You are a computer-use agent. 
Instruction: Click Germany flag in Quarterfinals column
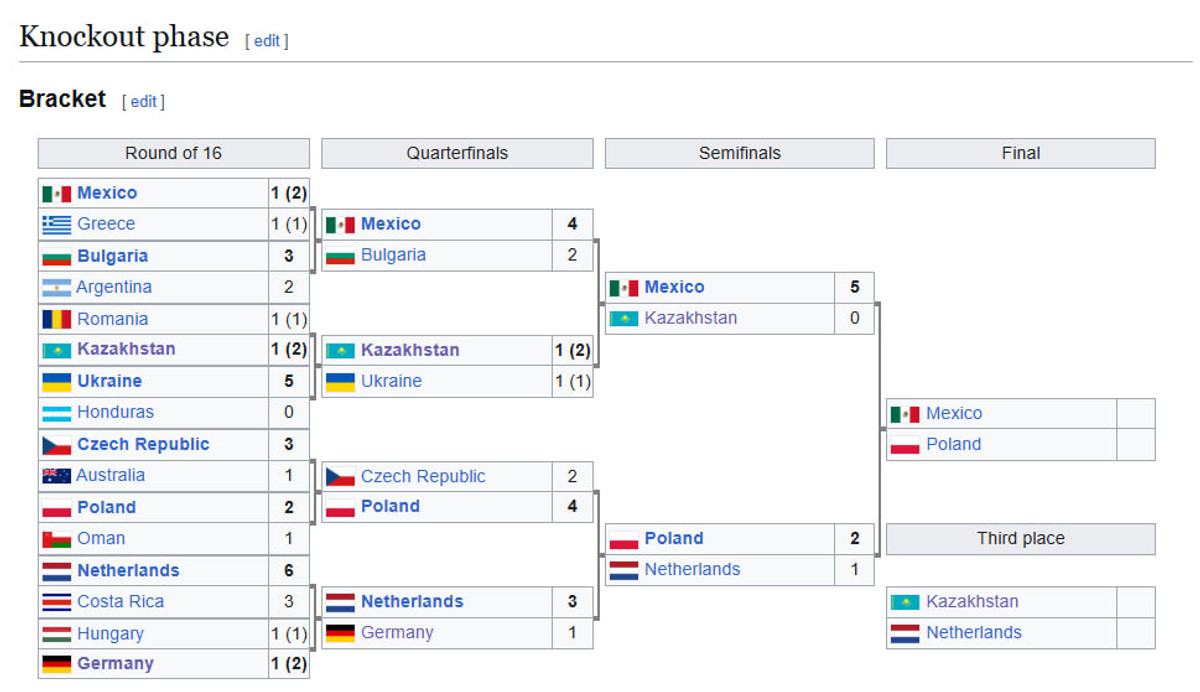coord(340,633)
